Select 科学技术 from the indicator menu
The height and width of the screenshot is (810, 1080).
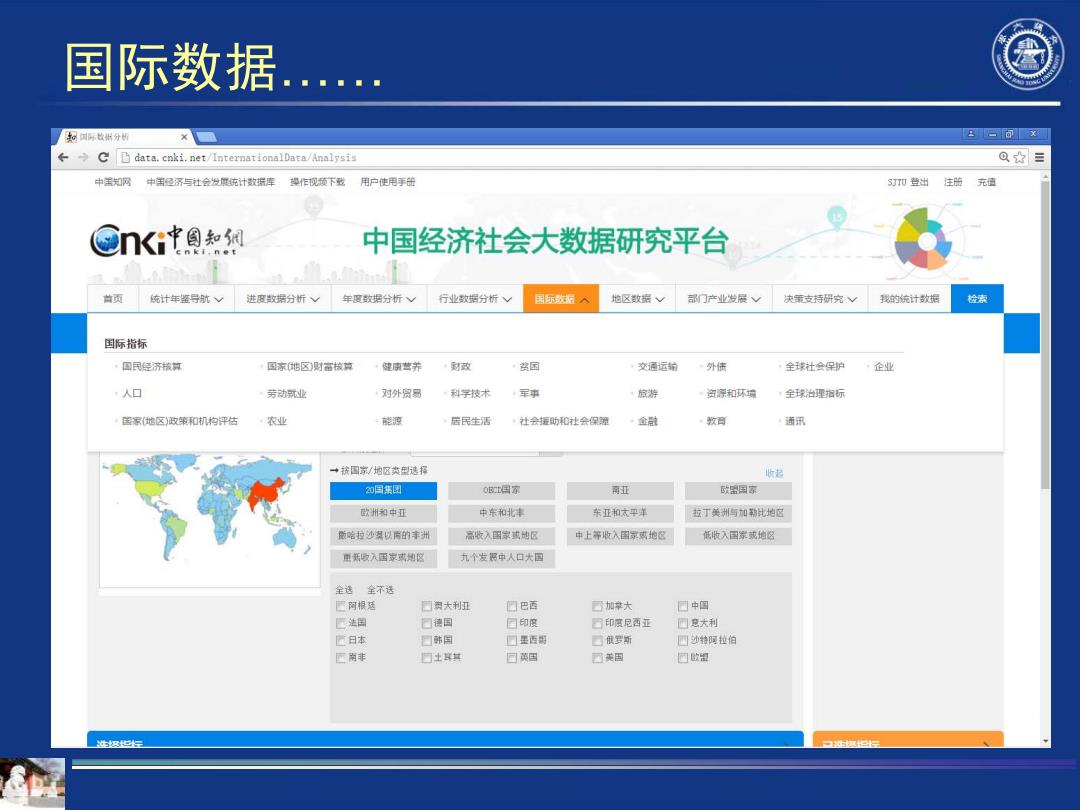470,393
